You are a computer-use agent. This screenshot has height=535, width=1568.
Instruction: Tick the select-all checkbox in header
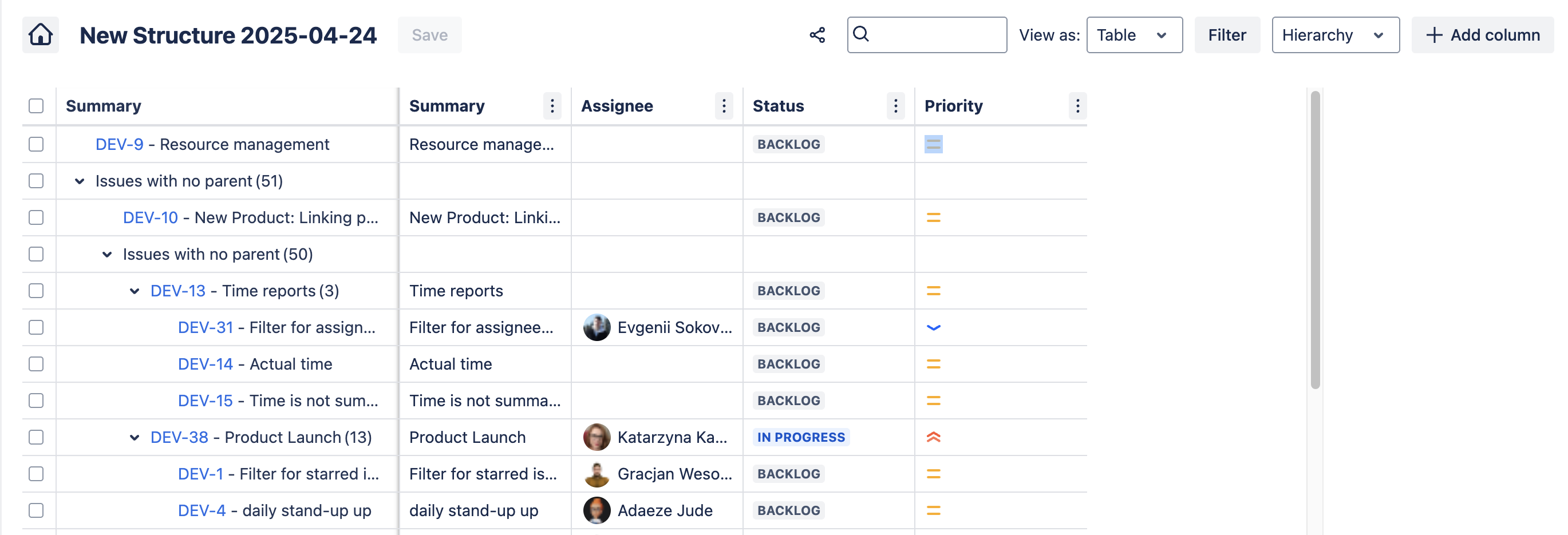click(x=37, y=106)
